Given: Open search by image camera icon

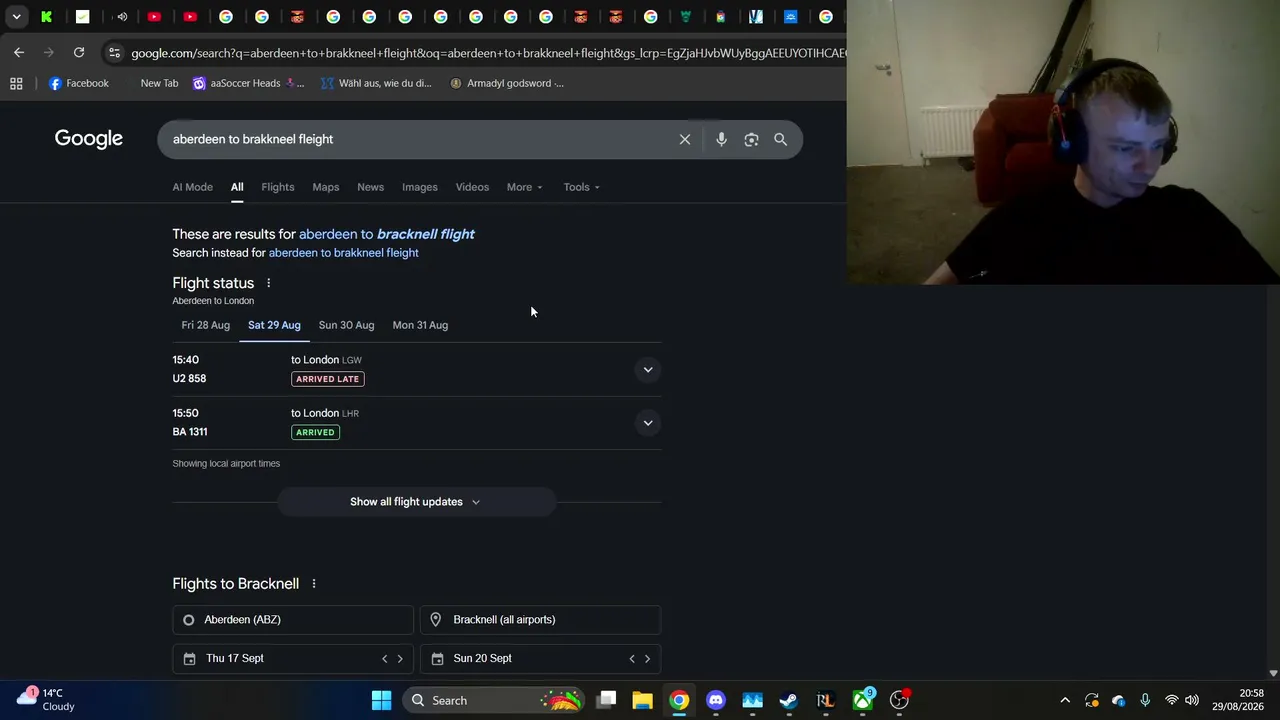Looking at the screenshot, I should click(751, 140).
